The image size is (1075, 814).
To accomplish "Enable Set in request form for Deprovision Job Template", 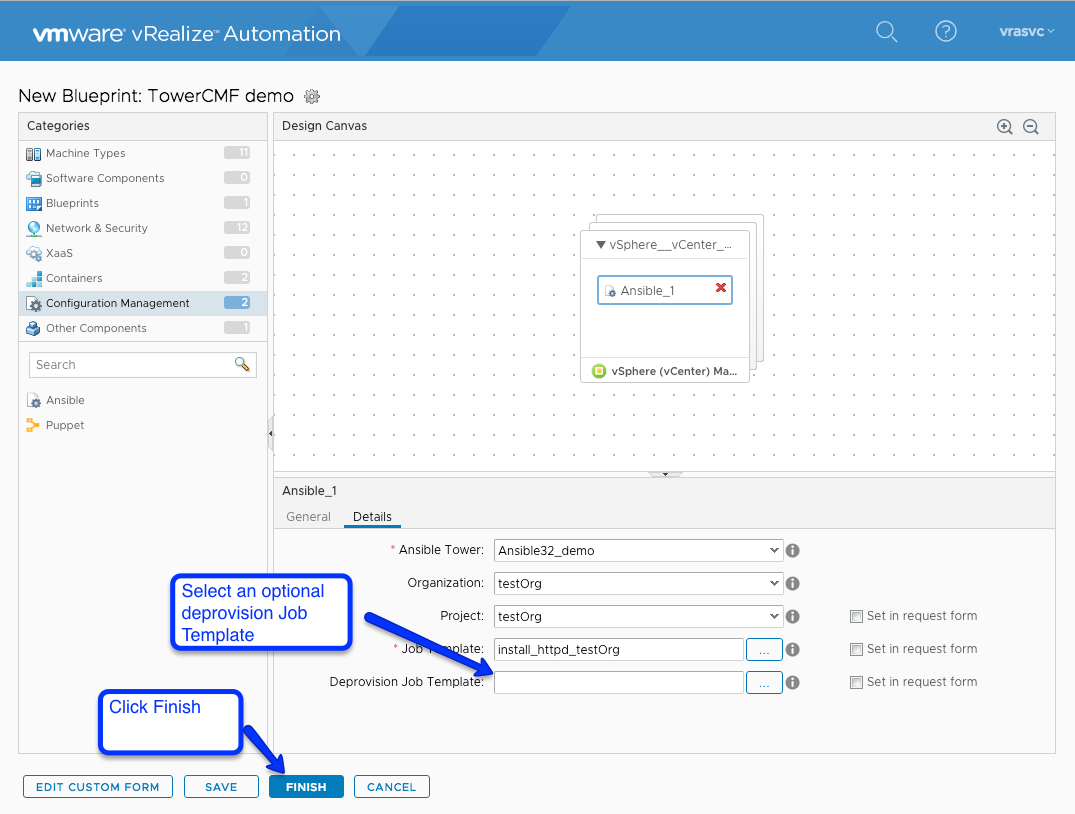I will 856,682.
